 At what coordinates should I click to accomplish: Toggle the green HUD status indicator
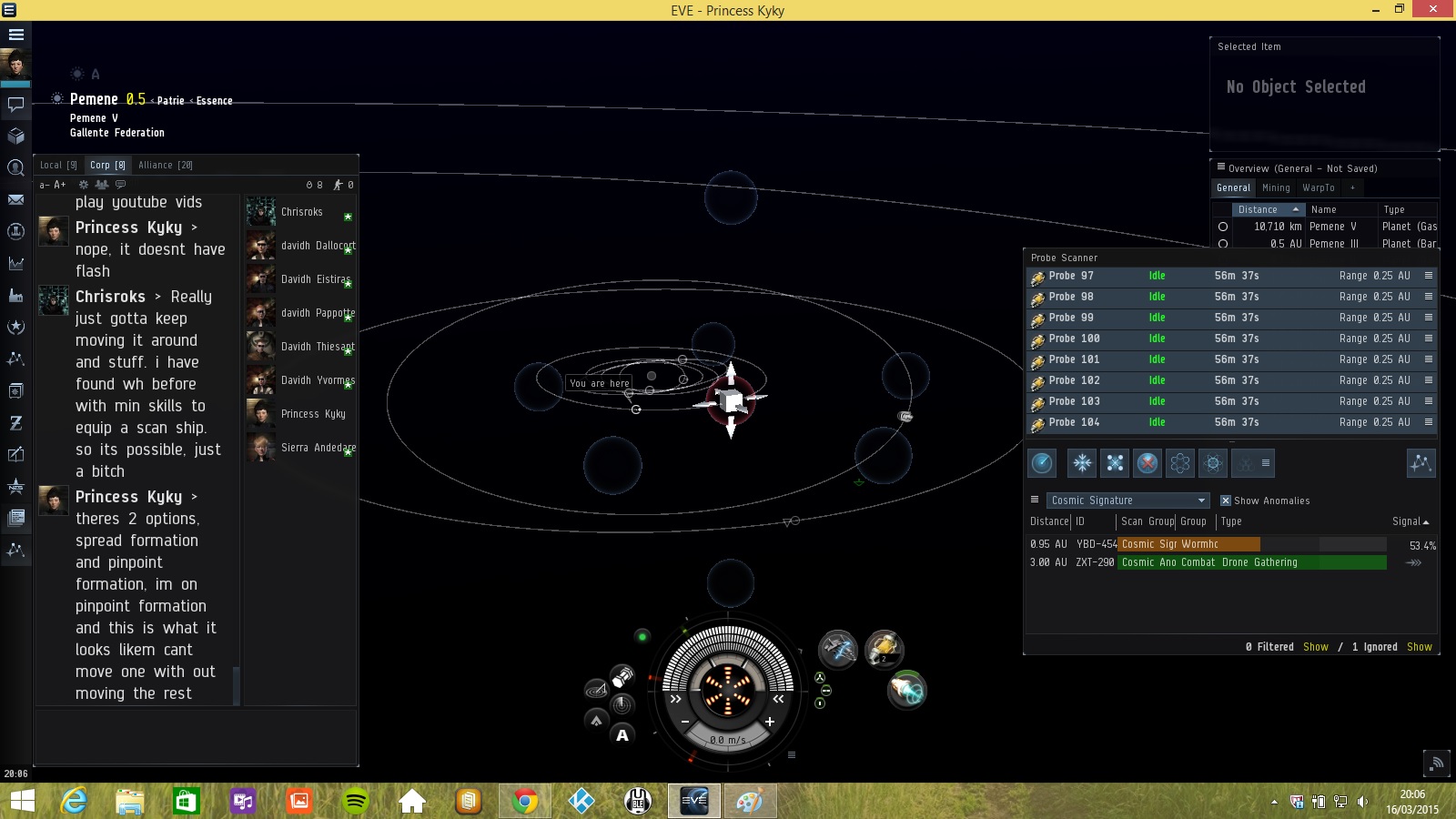(642, 636)
